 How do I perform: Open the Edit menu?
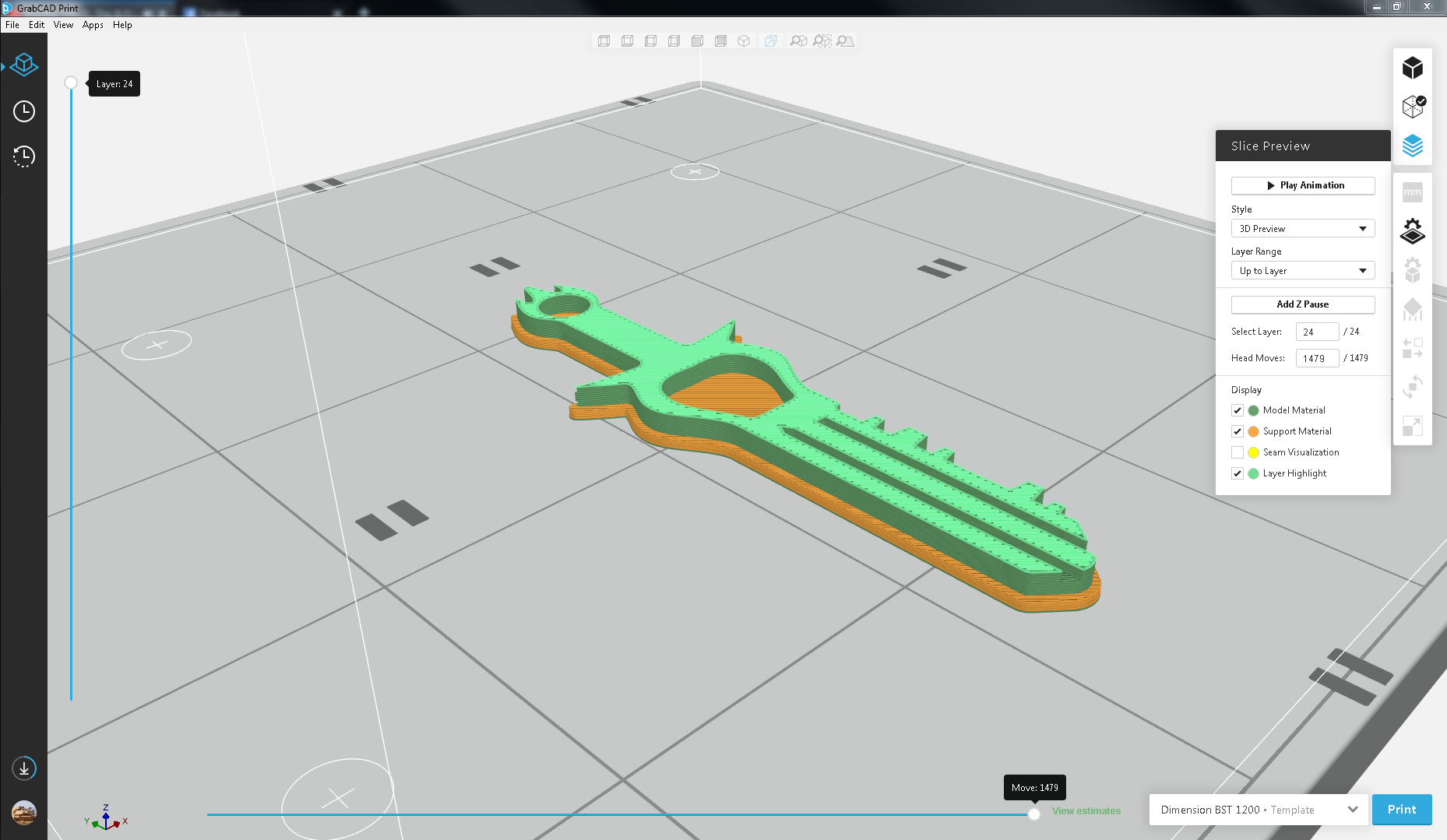pyautogui.click(x=37, y=25)
